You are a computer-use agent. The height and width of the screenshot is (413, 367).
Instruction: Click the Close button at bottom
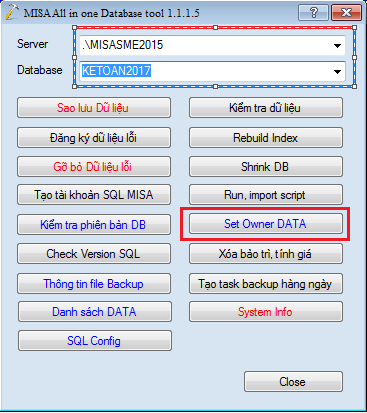[x=293, y=382]
